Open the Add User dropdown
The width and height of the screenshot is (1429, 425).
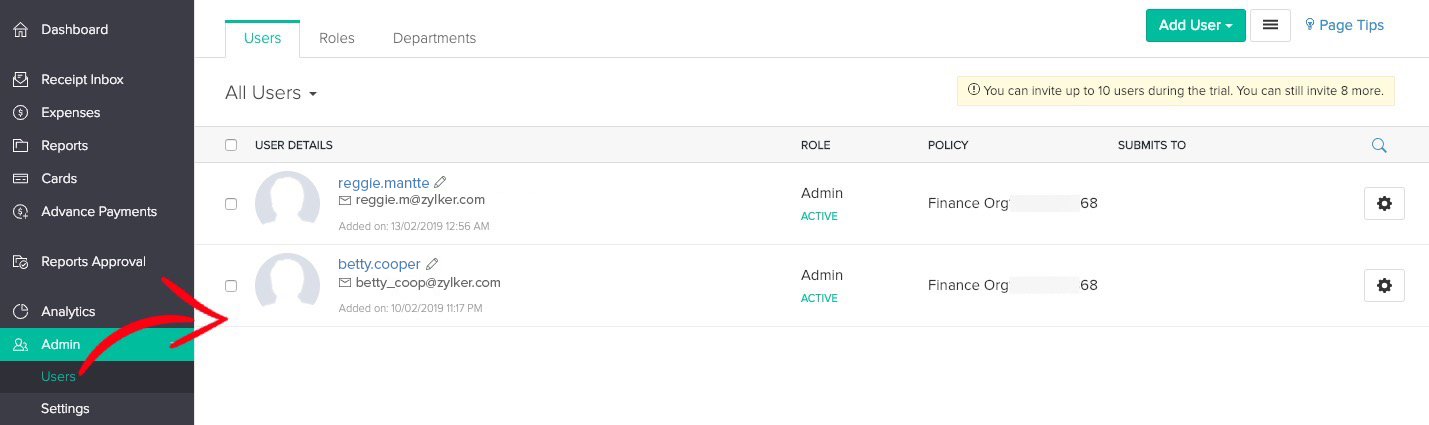[1195, 25]
